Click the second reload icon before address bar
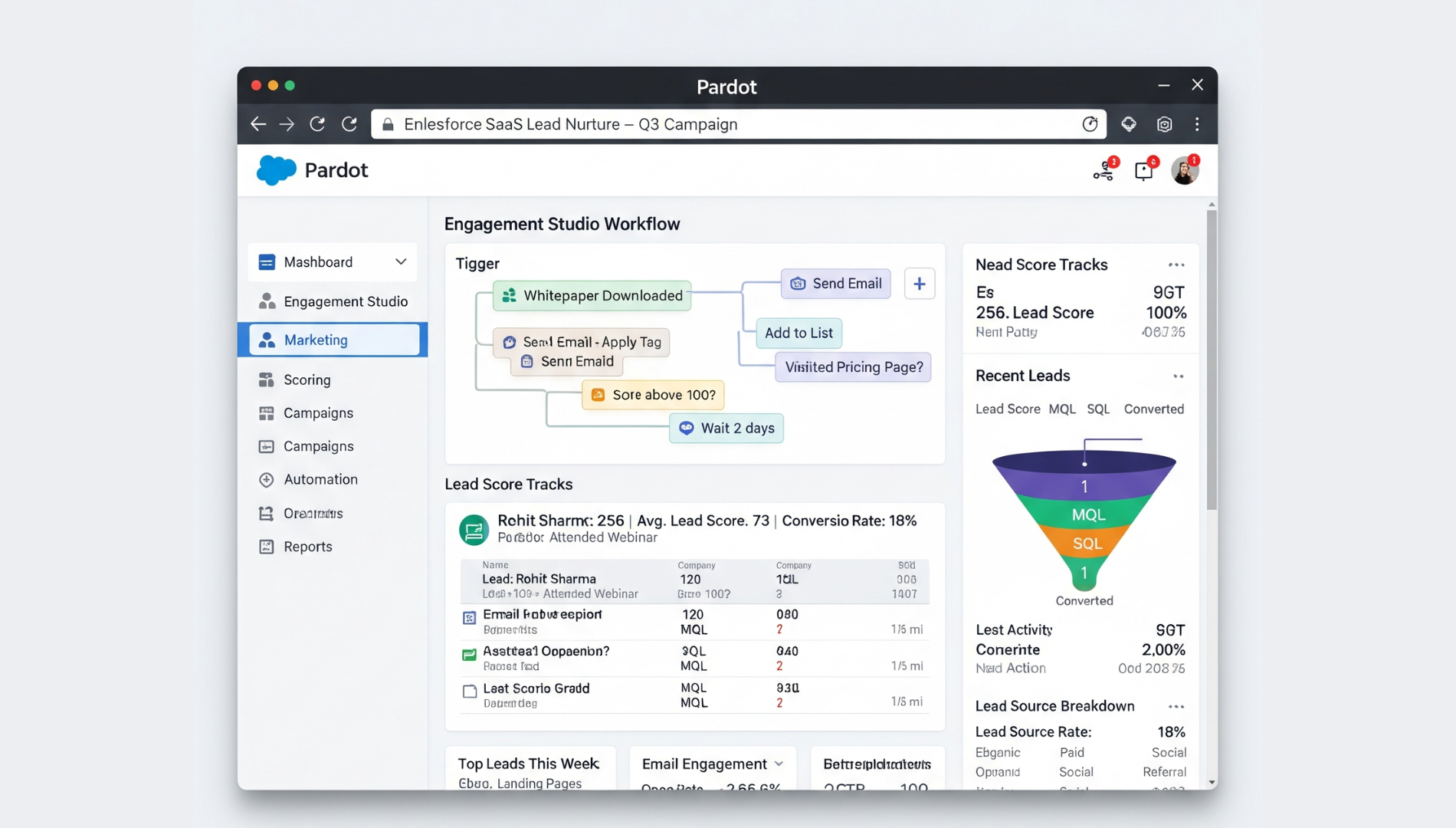1456x828 pixels. (349, 124)
